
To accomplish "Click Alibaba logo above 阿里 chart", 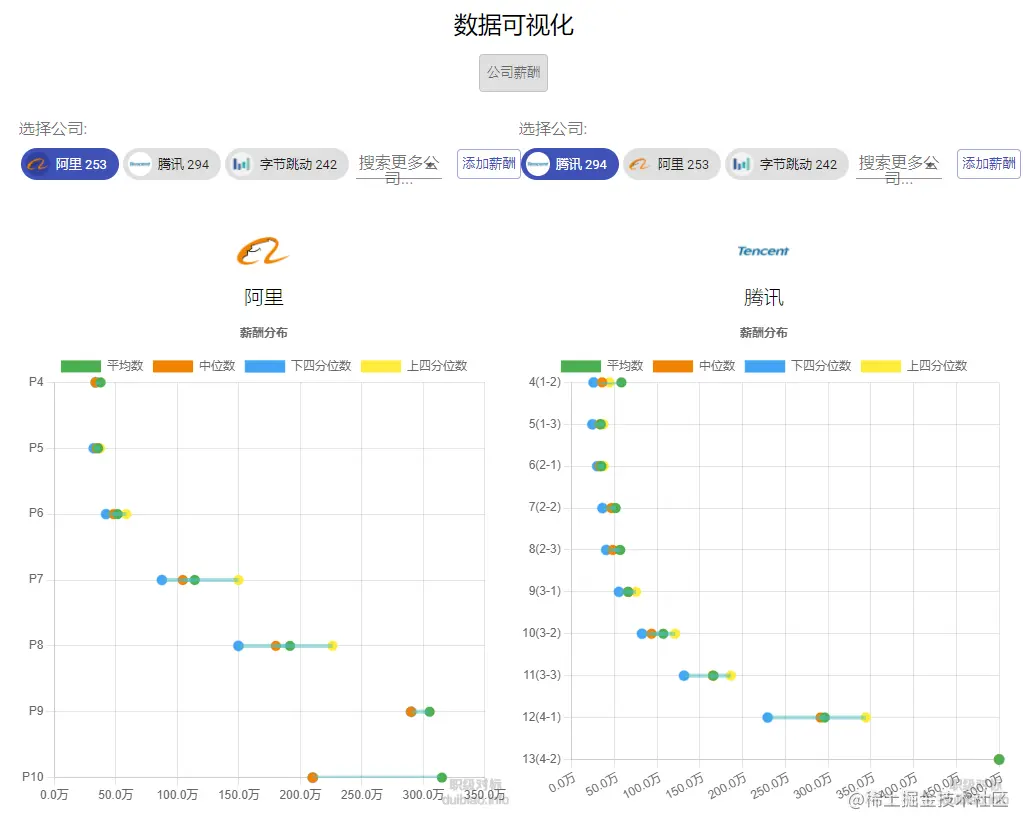I will [263, 251].
